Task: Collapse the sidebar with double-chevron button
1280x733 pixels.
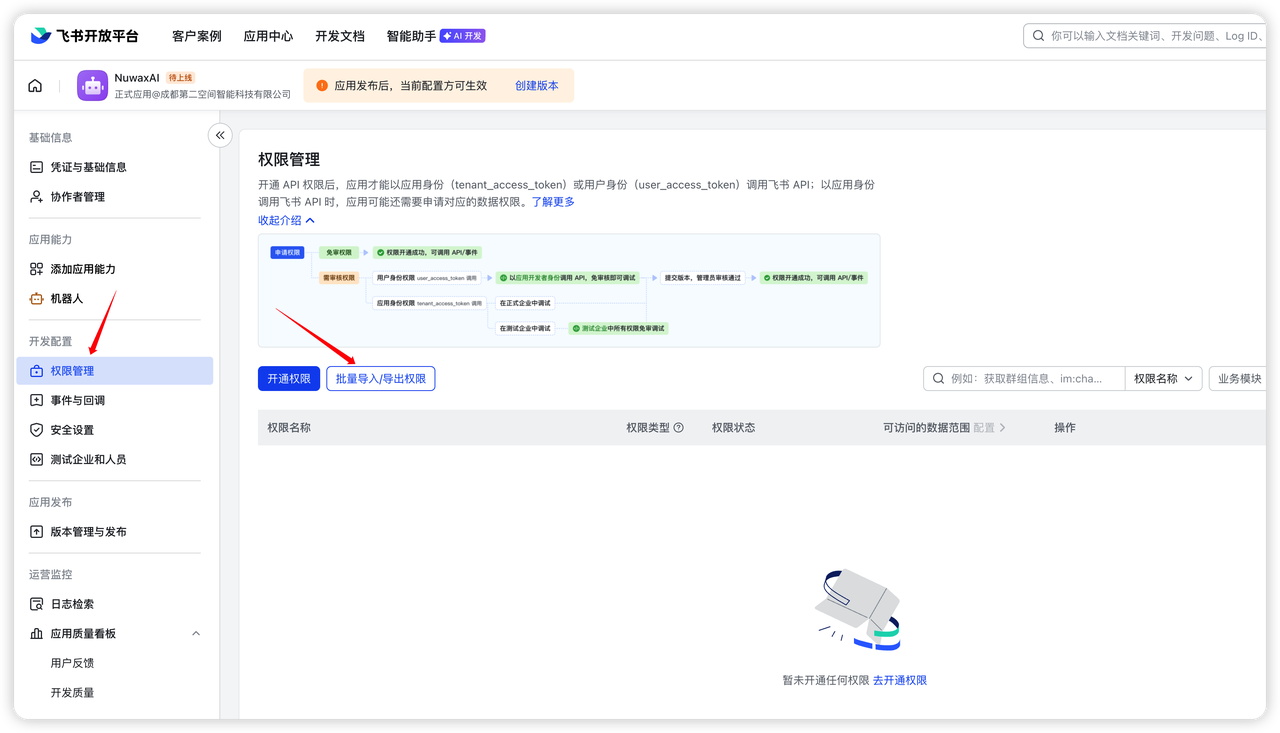Action: click(220, 135)
